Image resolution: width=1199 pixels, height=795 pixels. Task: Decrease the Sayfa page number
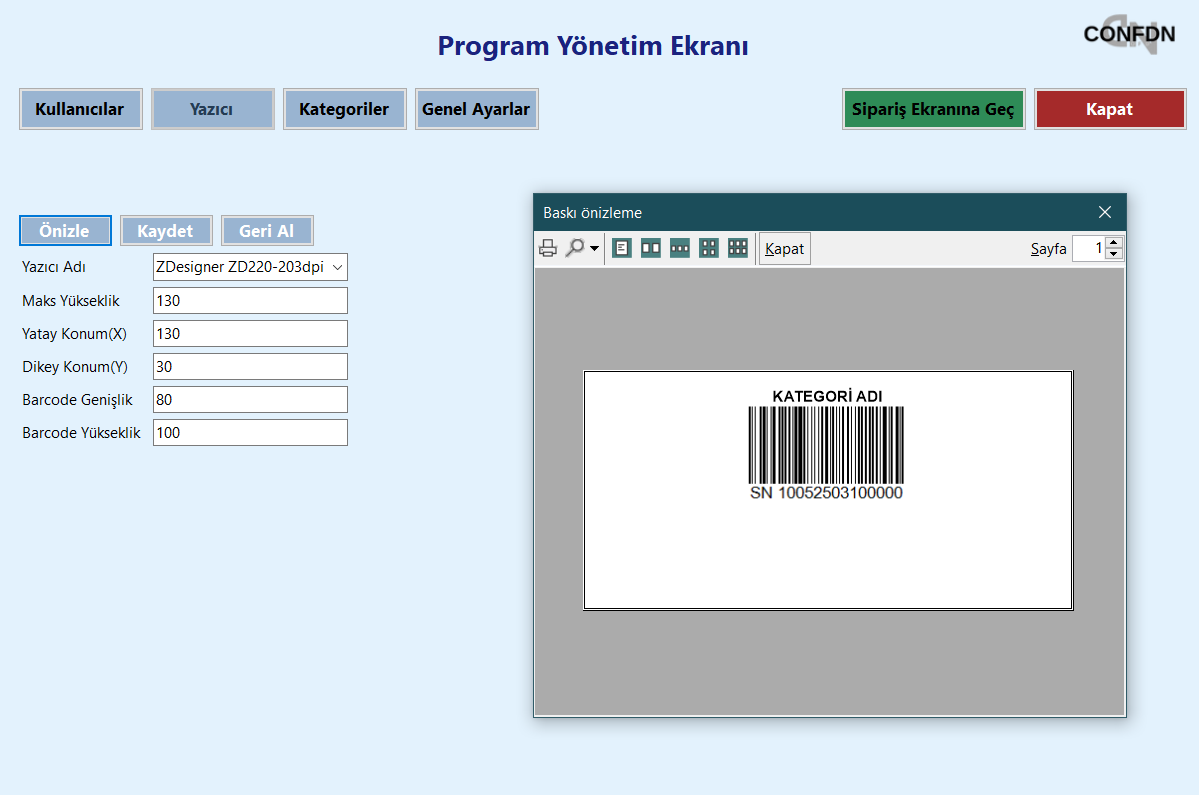coord(1114,254)
